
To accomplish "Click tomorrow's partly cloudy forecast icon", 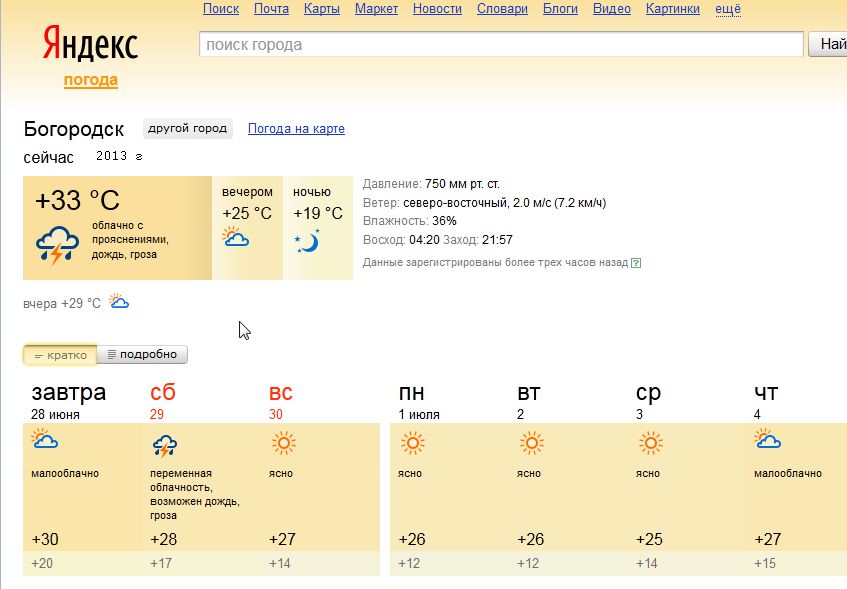I will click(x=43, y=440).
